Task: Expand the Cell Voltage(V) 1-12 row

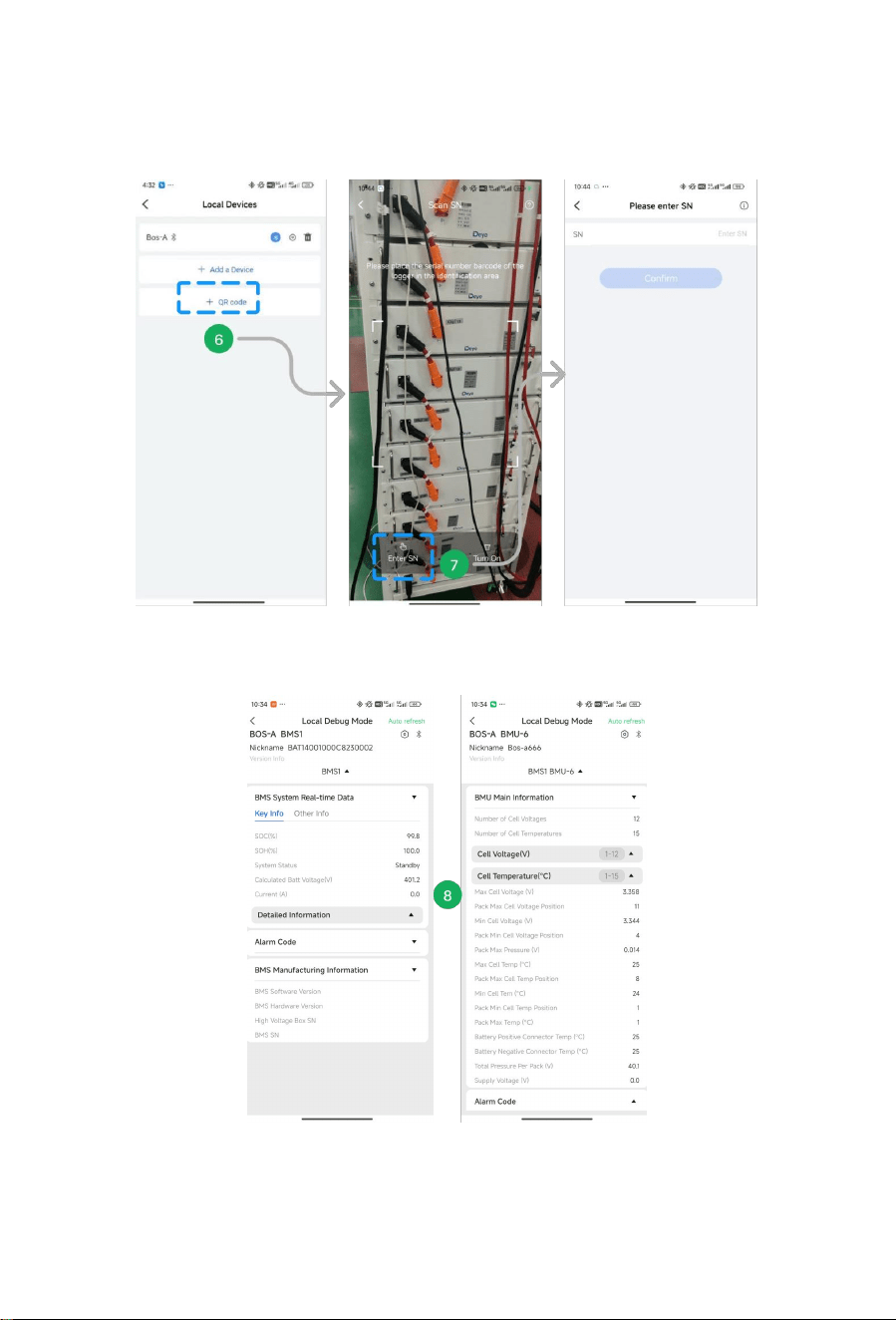Action: coord(557,854)
